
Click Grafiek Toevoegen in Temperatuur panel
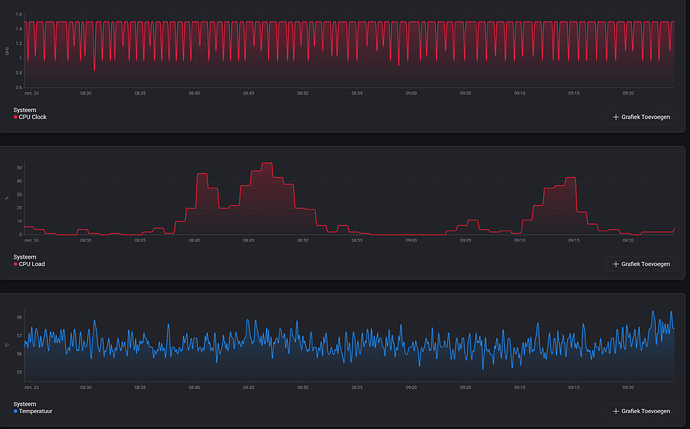point(641,411)
